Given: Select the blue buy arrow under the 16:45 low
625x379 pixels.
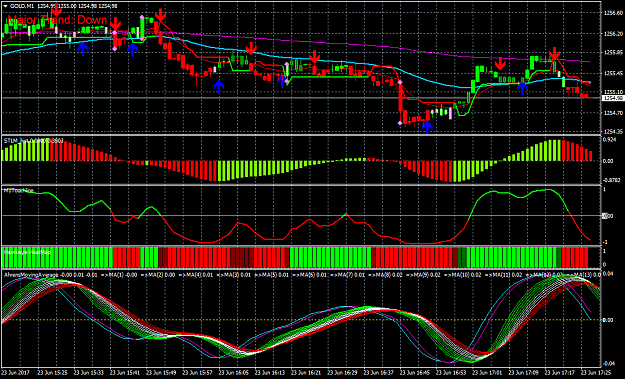Looking at the screenshot, I should pyautogui.click(x=427, y=127).
